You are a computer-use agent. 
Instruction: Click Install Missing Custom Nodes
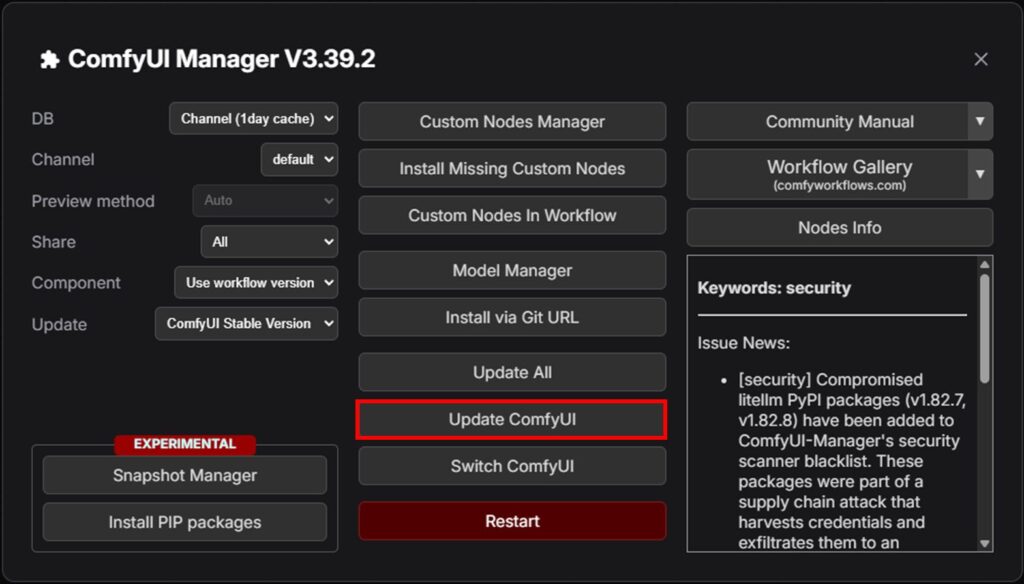point(512,168)
